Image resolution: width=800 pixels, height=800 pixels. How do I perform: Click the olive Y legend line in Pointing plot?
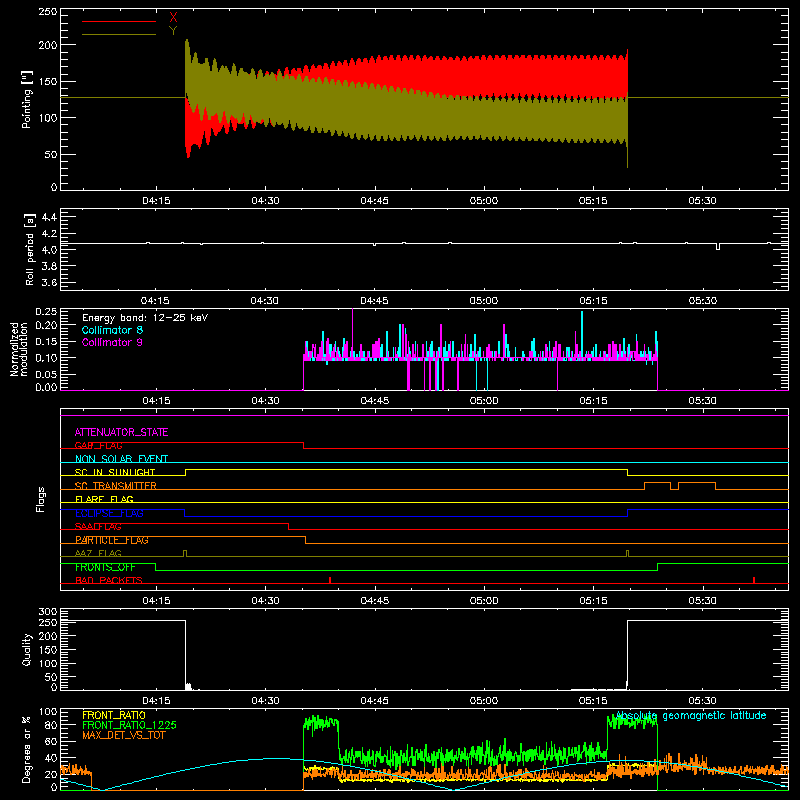click(119, 34)
